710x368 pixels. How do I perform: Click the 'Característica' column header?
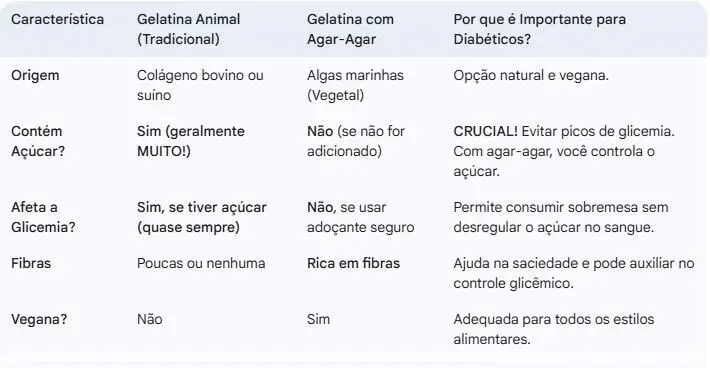tap(58, 19)
